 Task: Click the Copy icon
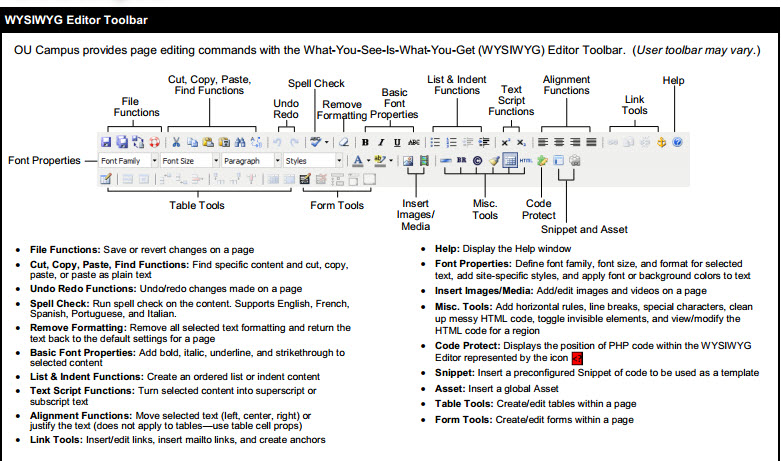click(x=192, y=142)
